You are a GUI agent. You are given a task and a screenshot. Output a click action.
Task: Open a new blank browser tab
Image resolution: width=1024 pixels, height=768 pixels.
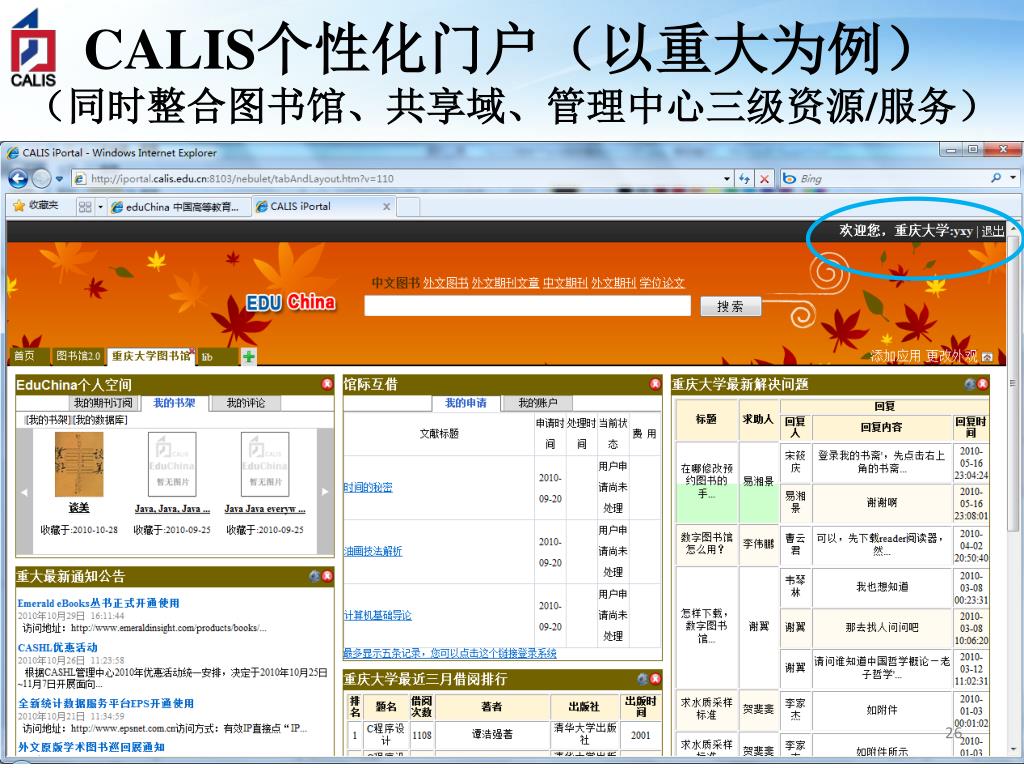408,206
